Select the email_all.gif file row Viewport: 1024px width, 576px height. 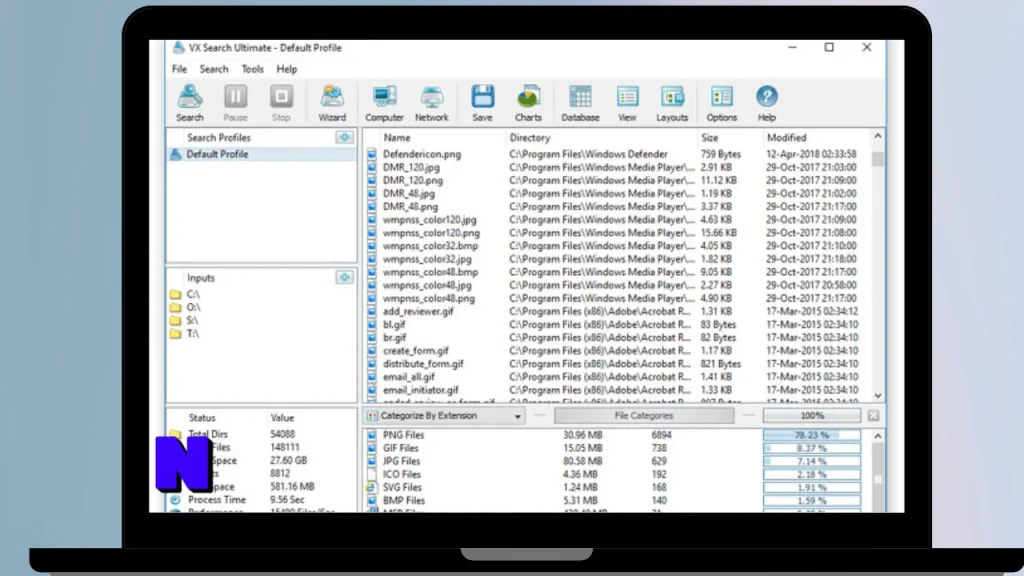tap(617, 377)
